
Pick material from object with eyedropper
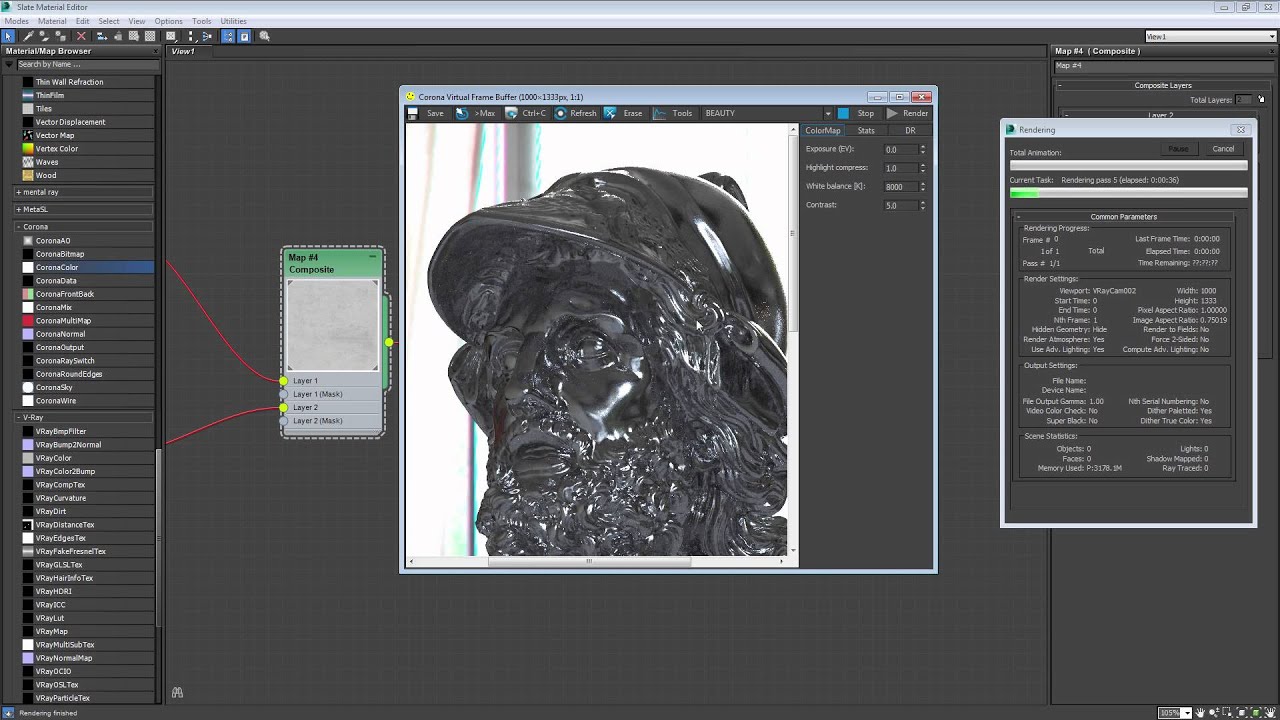[x=29, y=36]
